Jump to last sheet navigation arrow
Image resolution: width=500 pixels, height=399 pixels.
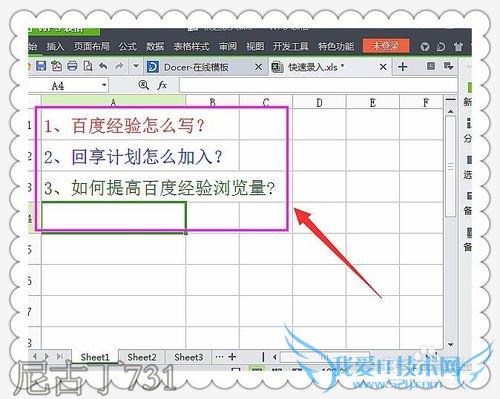point(60,356)
